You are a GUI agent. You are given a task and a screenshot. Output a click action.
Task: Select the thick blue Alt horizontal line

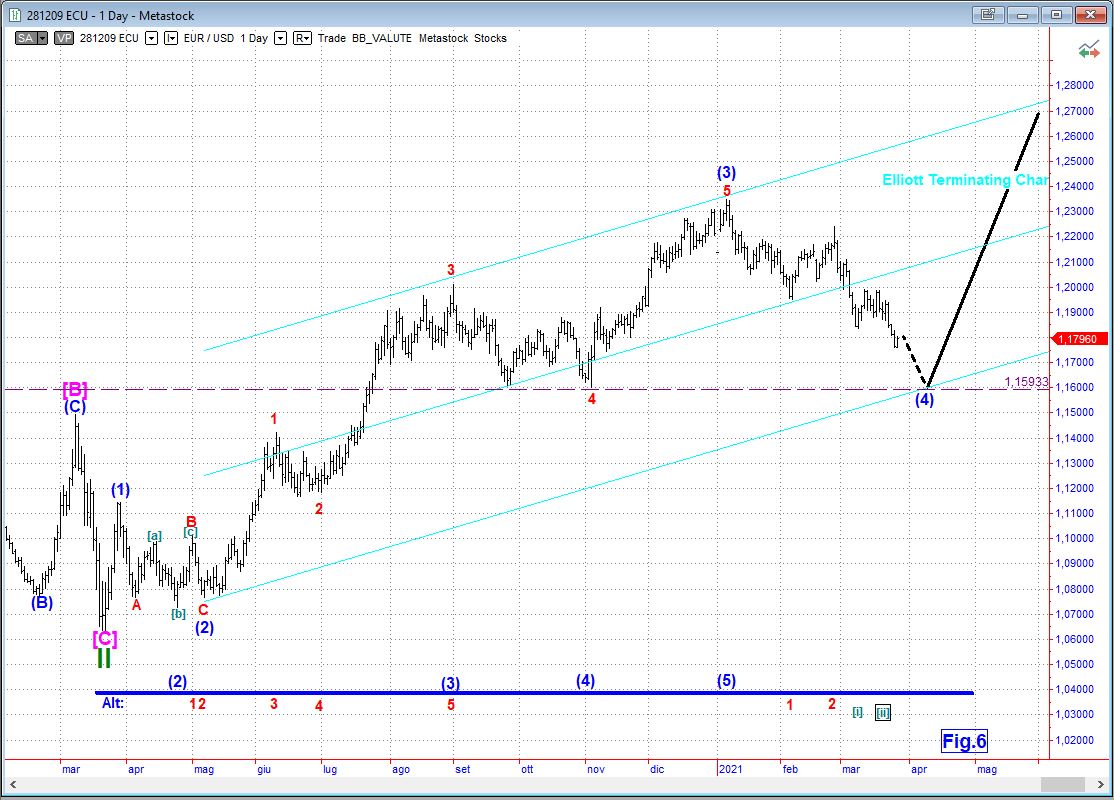click(534, 692)
